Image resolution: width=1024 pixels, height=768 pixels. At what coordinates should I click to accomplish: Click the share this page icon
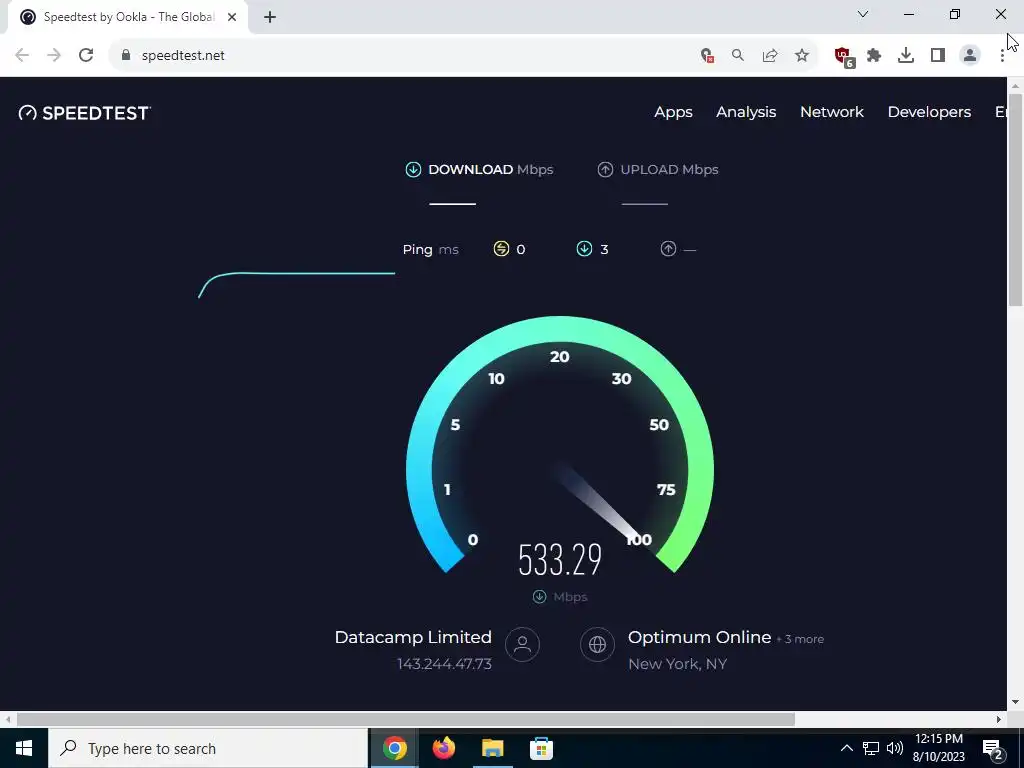click(770, 56)
